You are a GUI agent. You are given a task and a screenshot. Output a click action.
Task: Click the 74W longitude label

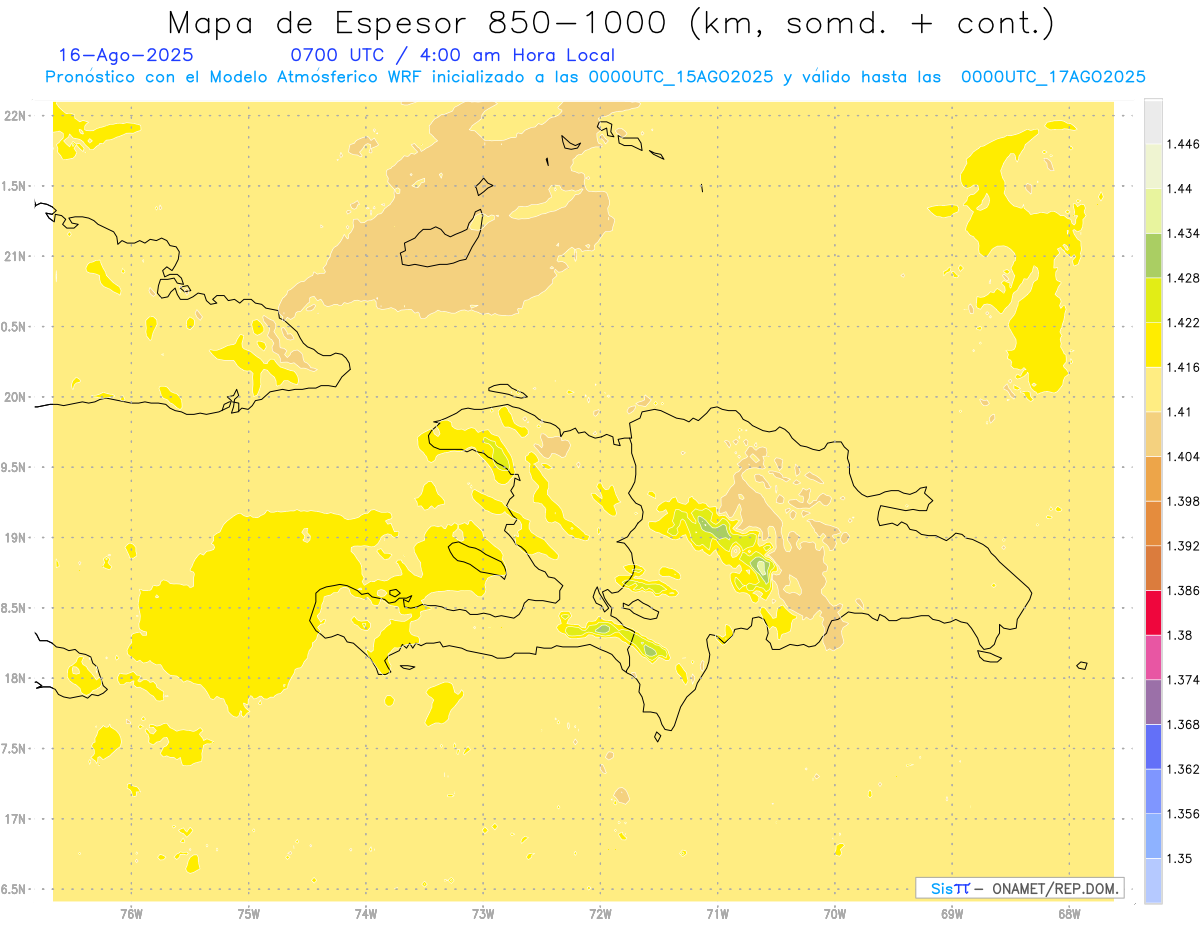pyautogui.click(x=366, y=914)
